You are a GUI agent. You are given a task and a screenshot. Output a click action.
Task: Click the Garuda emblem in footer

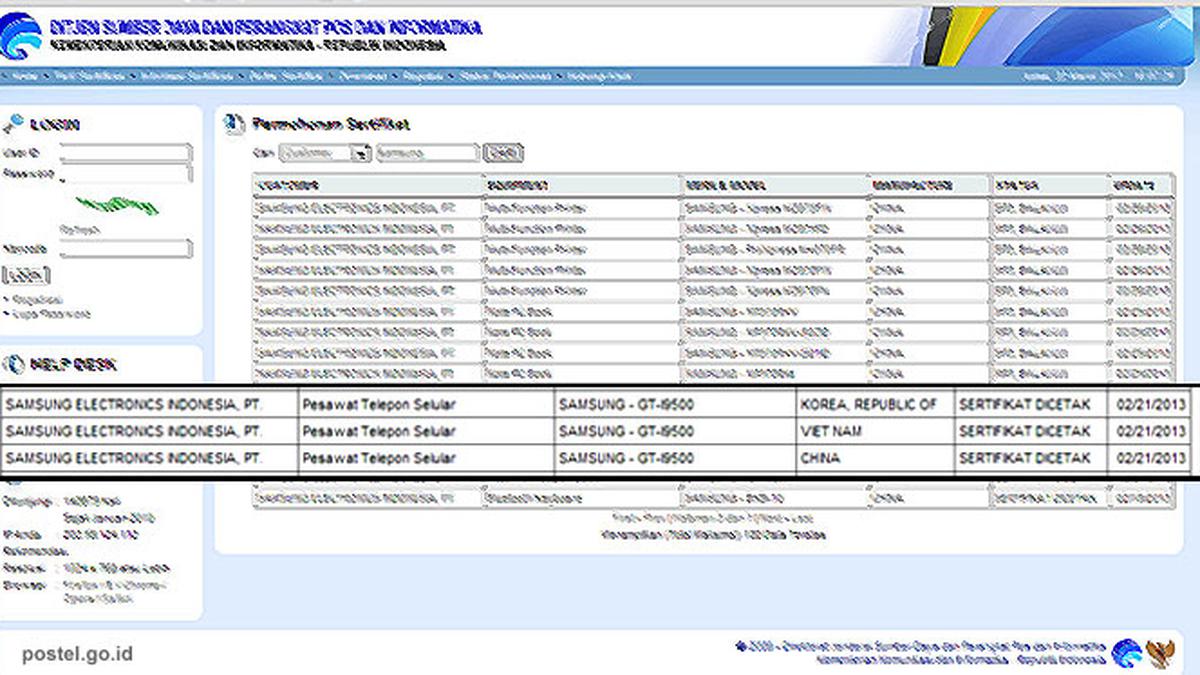coord(1160,653)
